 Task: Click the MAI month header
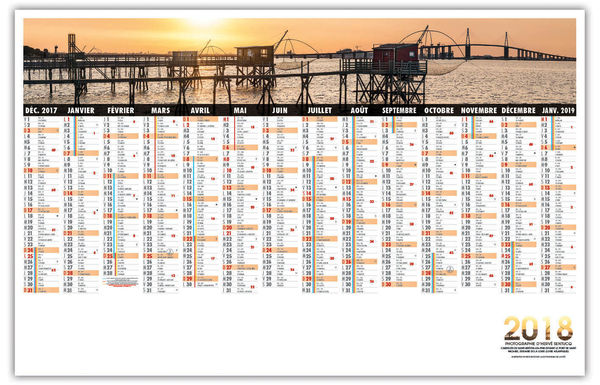240,110
